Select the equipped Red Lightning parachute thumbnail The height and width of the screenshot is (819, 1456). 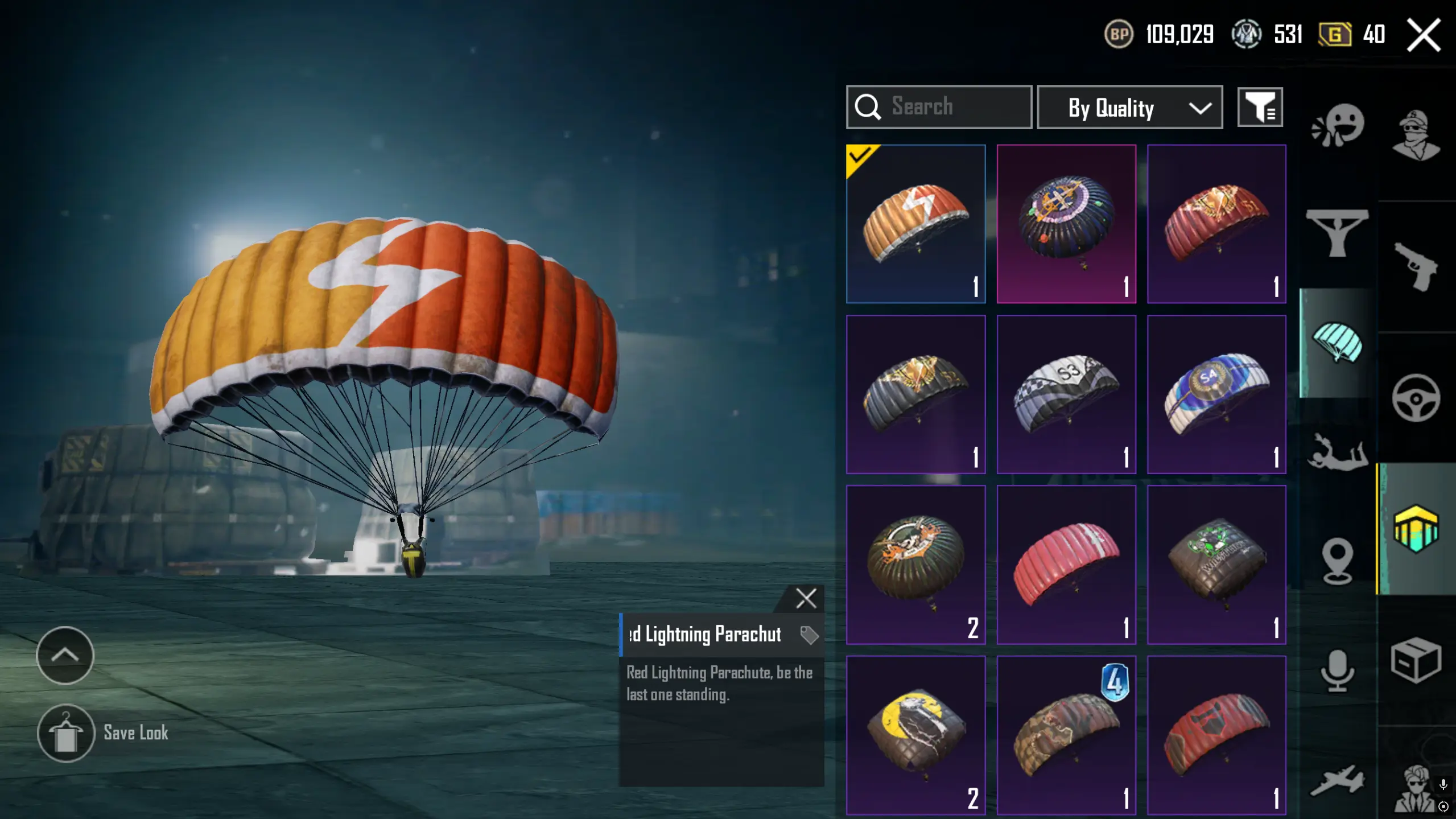[915, 224]
